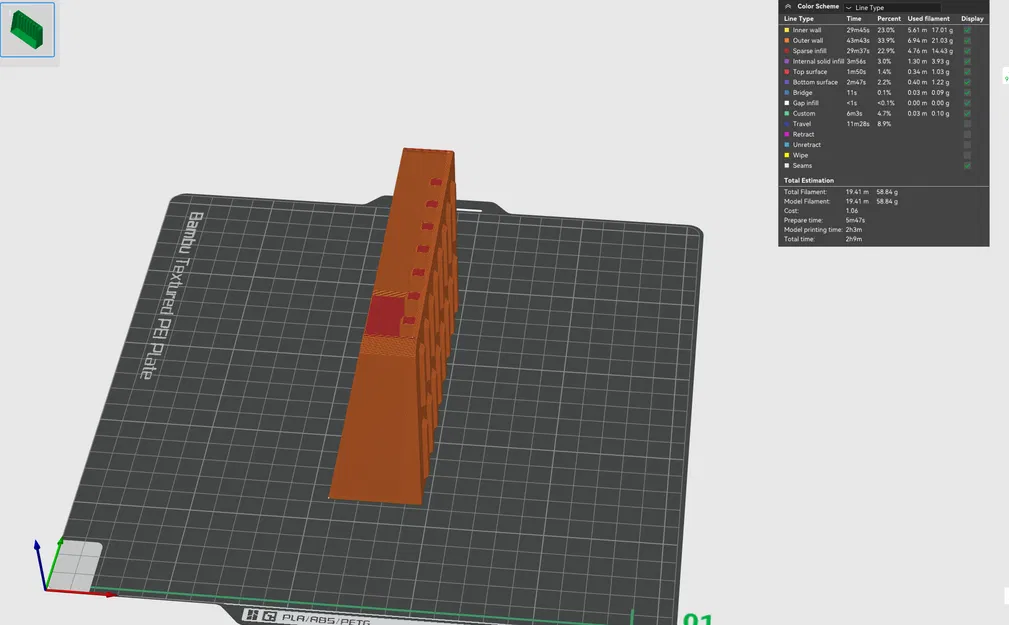Click the Inner wall time 29m45s
Image resolution: width=1009 pixels, height=625 pixels.
point(858,30)
